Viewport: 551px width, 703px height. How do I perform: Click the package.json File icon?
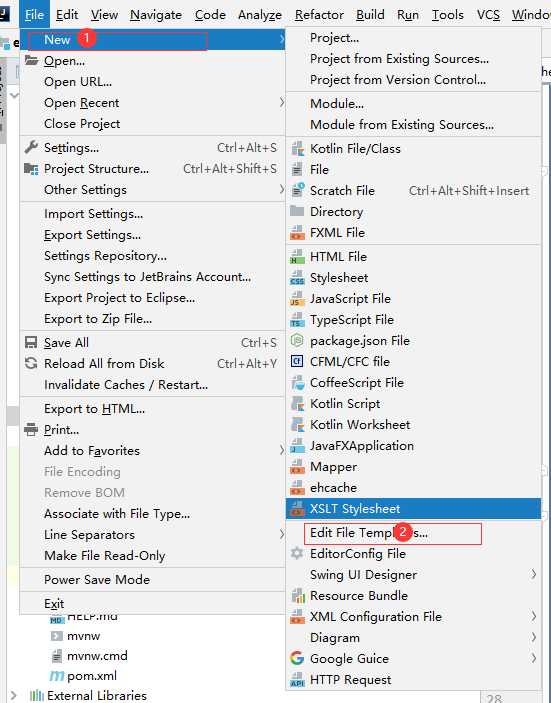pos(297,341)
